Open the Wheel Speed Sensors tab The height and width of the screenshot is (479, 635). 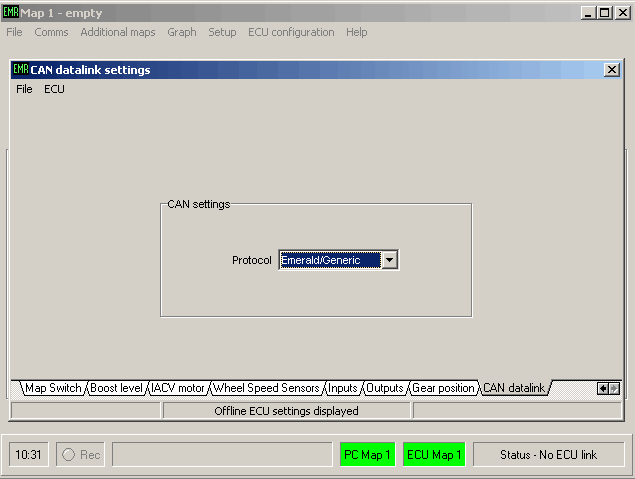(266, 388)
